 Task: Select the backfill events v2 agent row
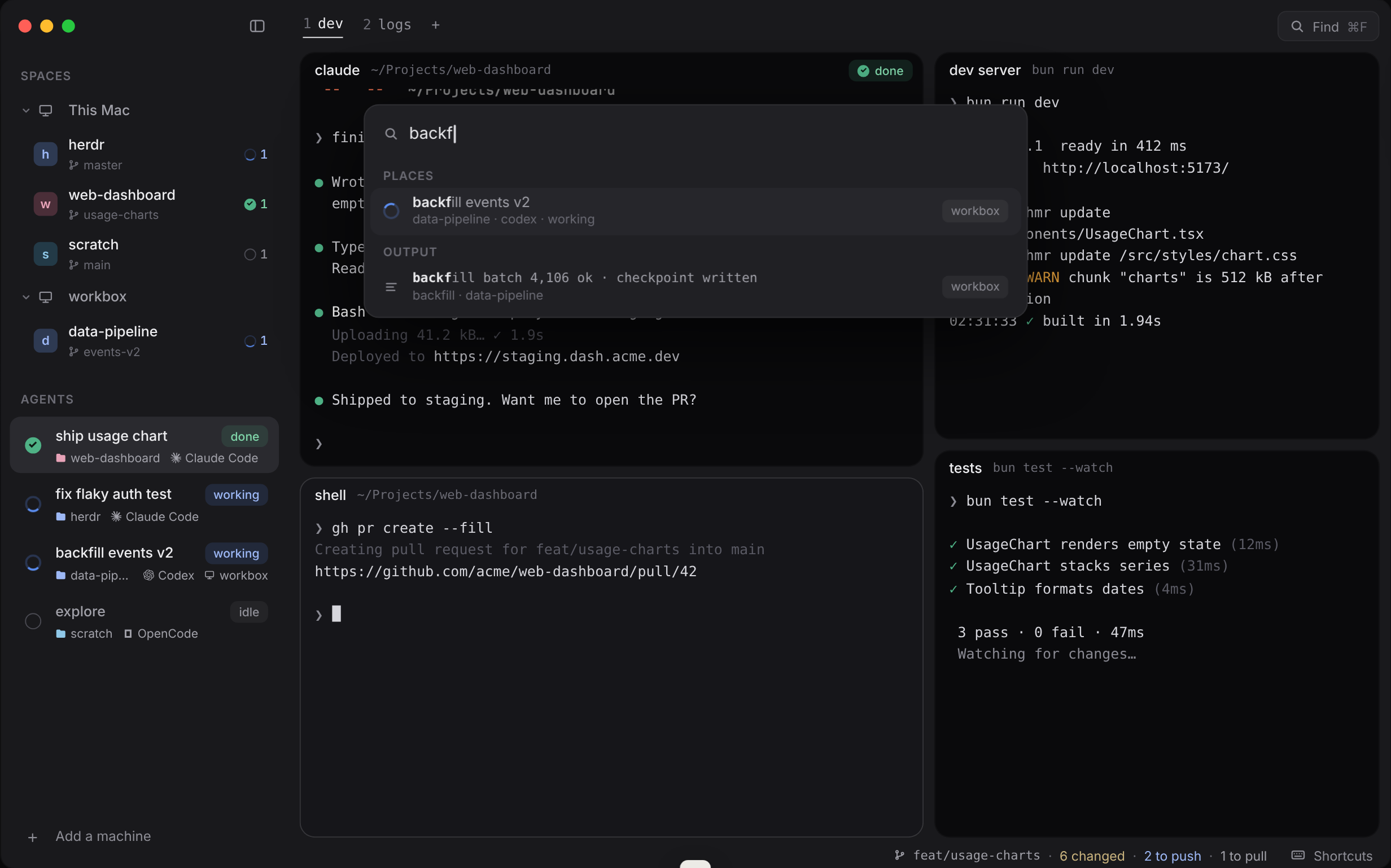(x=144, y=563)
